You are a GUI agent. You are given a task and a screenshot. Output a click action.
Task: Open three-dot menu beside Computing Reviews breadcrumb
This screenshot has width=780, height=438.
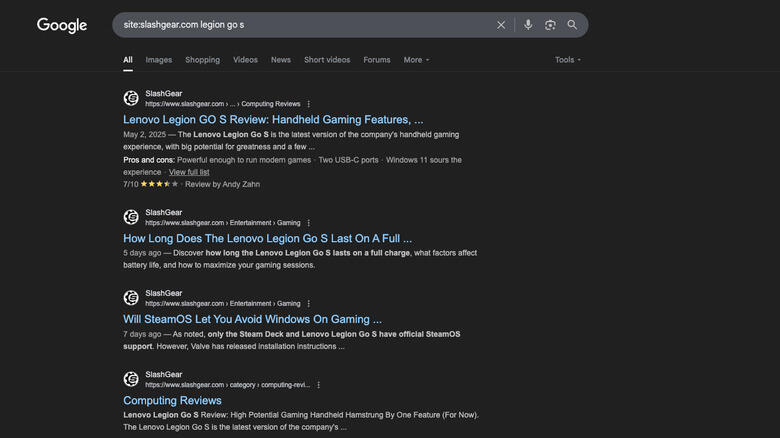(x=308, y=104)
